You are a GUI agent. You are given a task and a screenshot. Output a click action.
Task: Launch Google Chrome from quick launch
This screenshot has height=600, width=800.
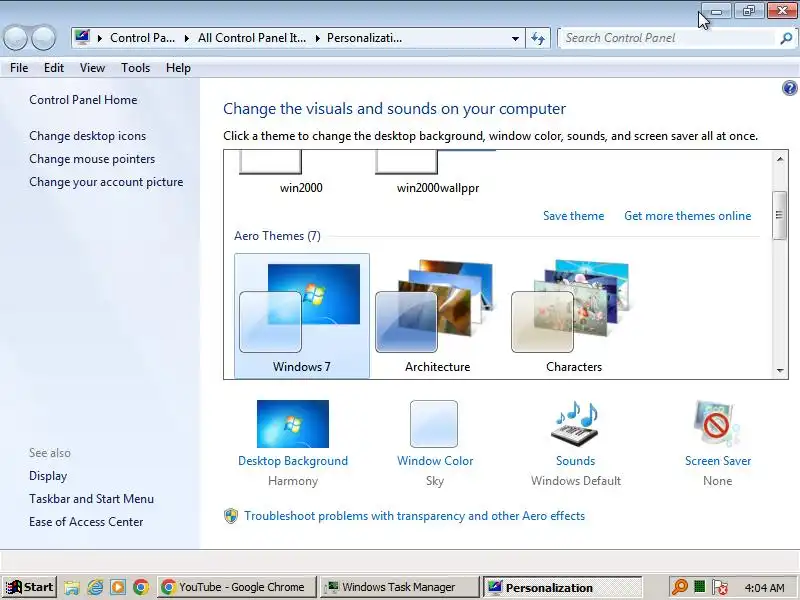coord(141,587)
